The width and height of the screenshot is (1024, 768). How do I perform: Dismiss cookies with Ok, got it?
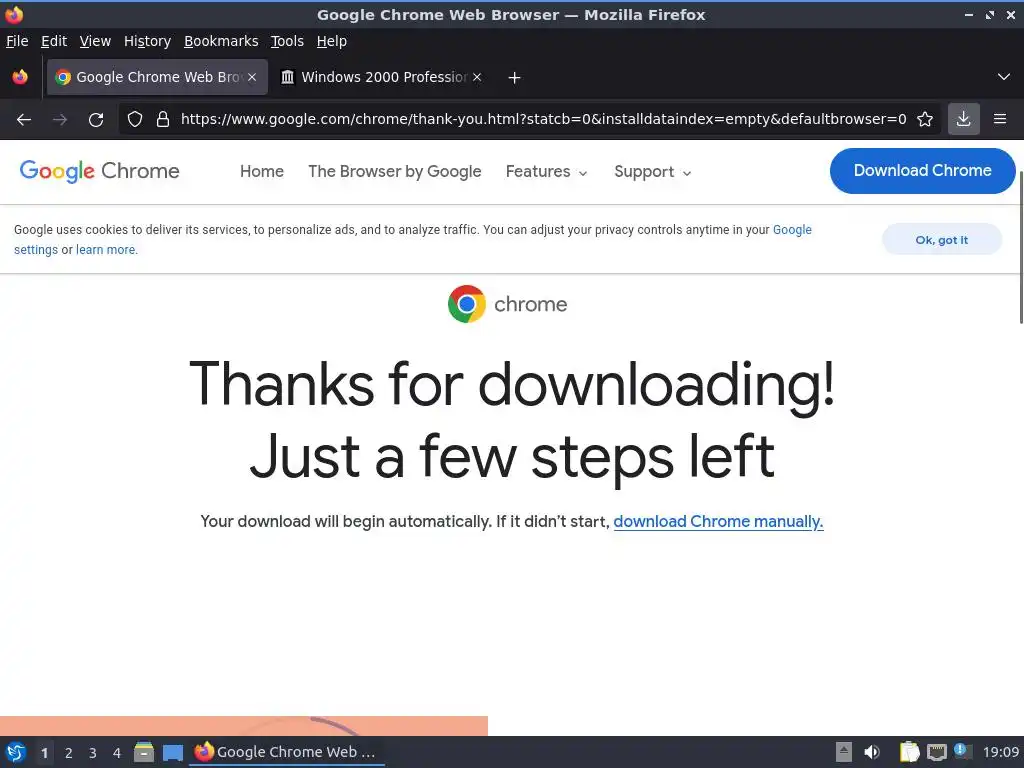point(941,240)
